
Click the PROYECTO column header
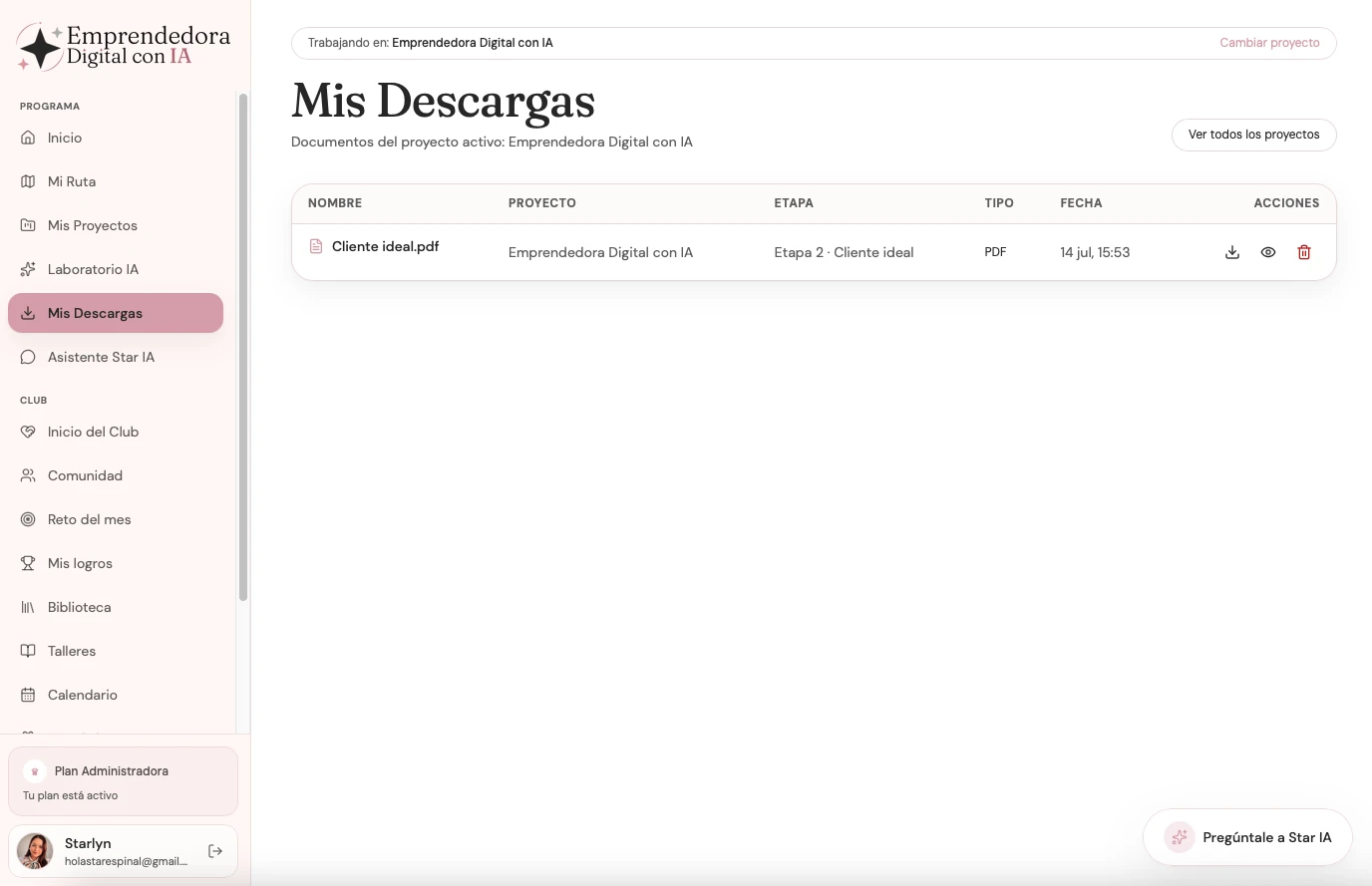(542, 203)
